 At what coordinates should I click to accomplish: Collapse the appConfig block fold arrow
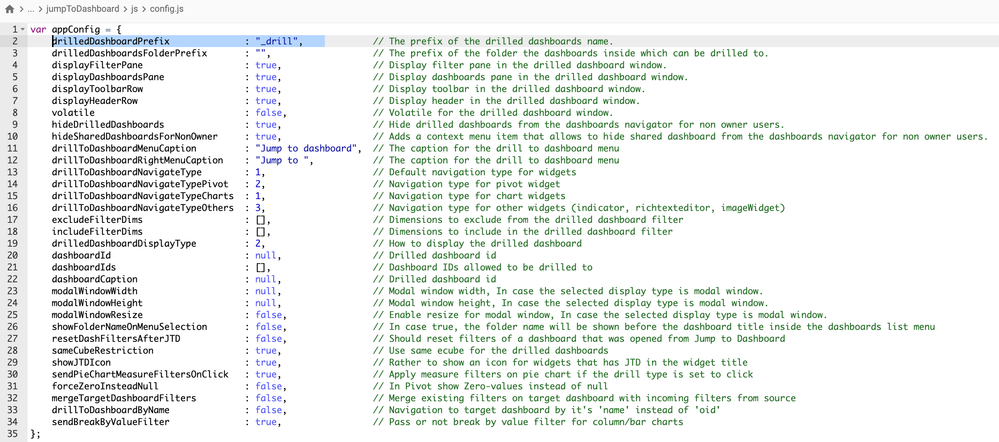tap(21, 29)
